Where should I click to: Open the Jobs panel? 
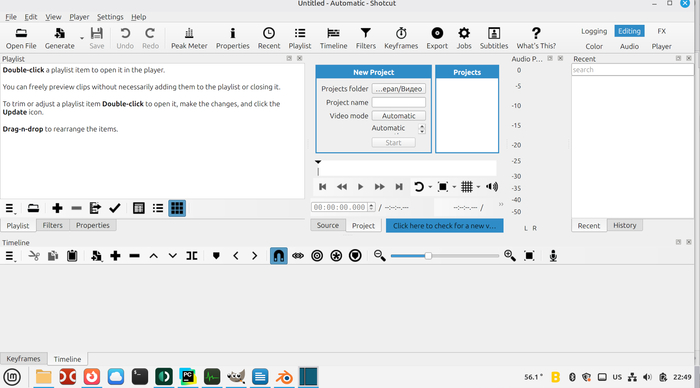pos(464,38)
